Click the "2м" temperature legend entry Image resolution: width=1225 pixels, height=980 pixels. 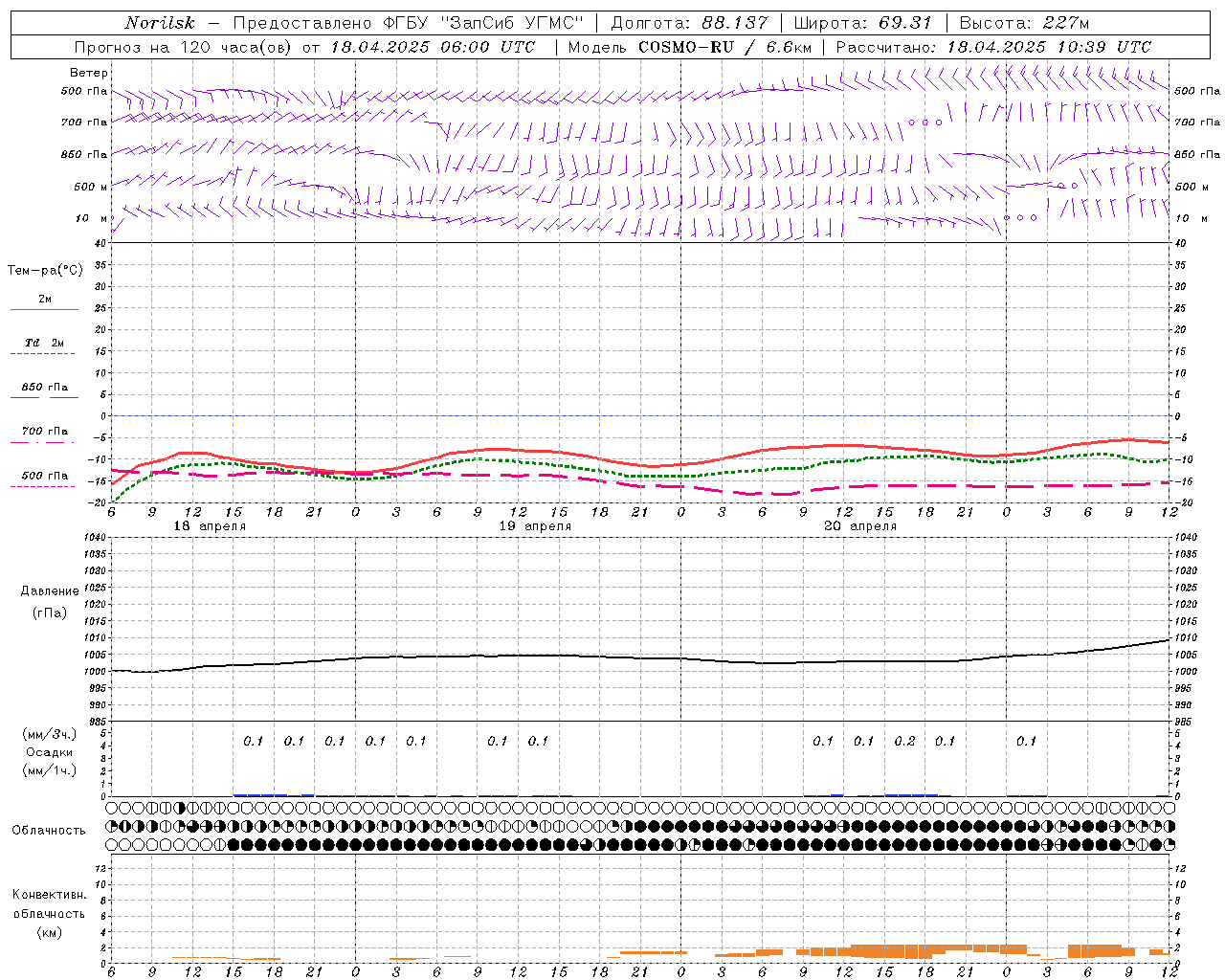click(45, 299)
